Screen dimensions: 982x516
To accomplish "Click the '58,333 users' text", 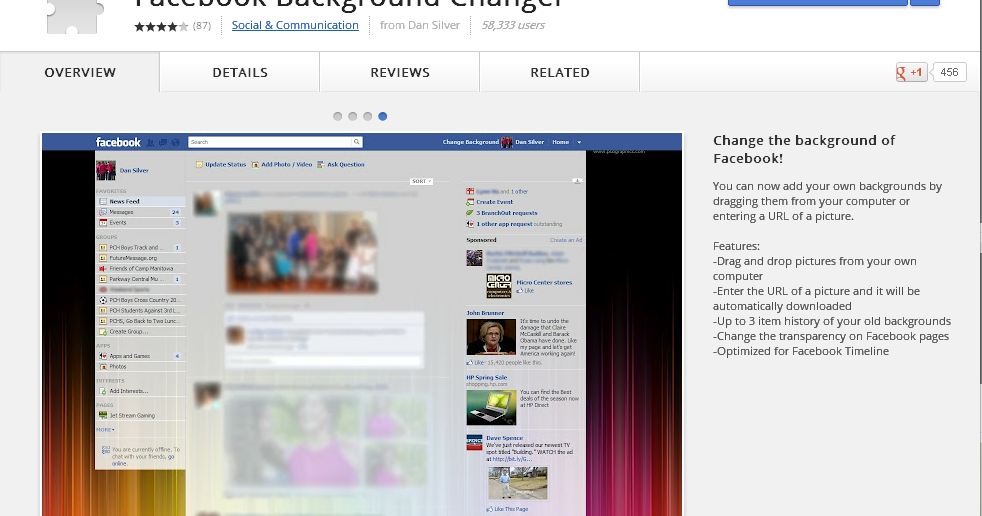I will [513, 25].
